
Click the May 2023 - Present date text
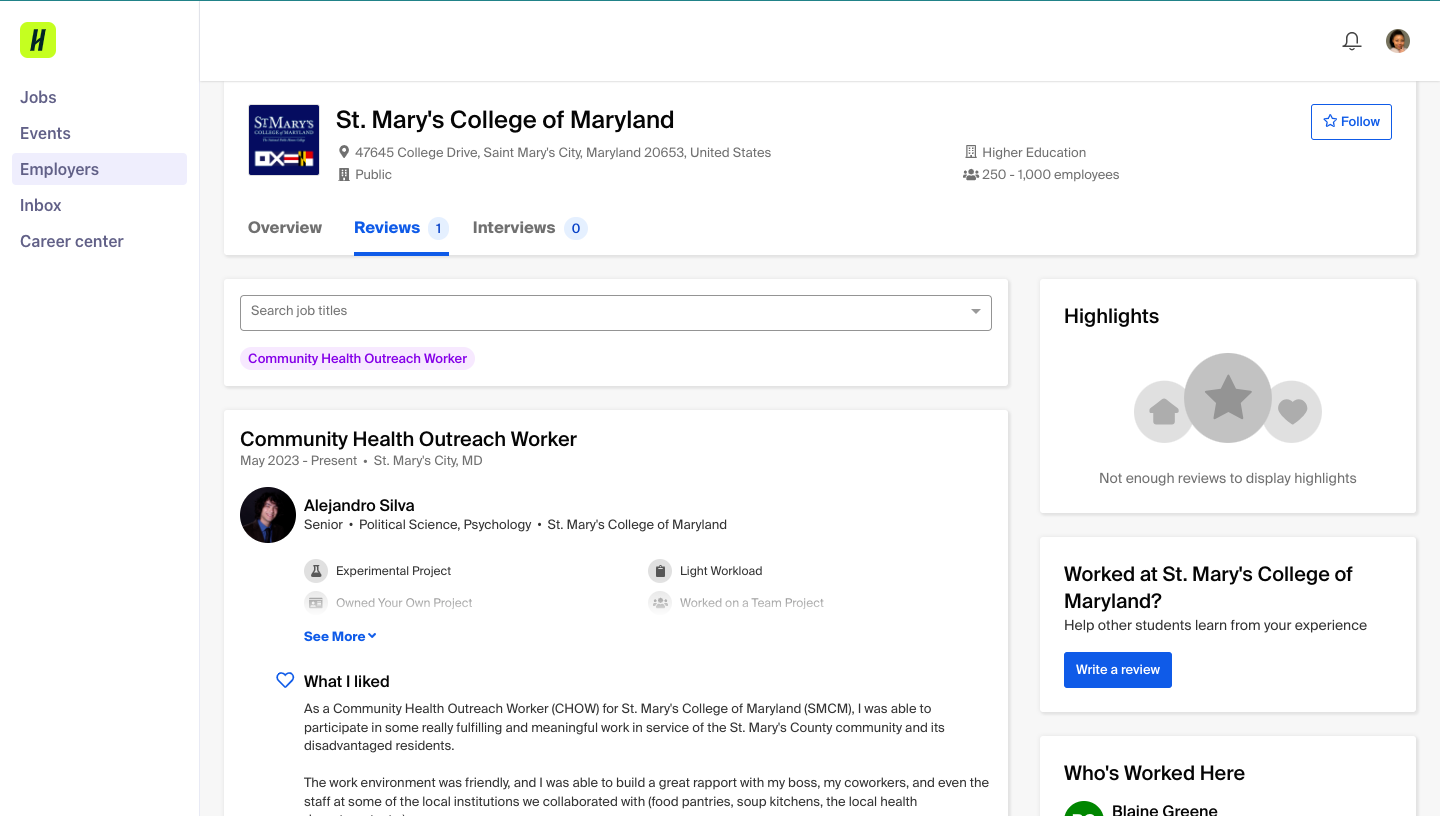coord(298,461)
